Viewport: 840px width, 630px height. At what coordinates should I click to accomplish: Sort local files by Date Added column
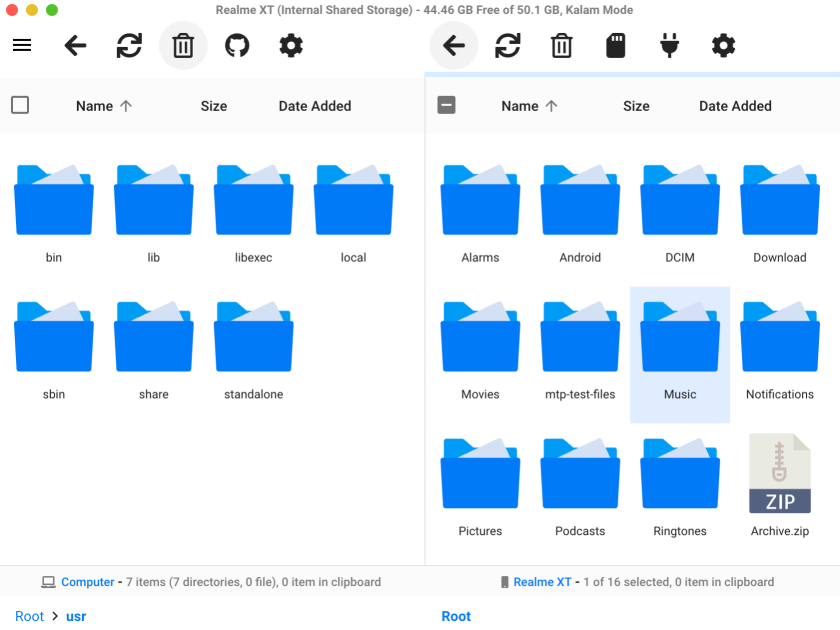pos(314,106)
